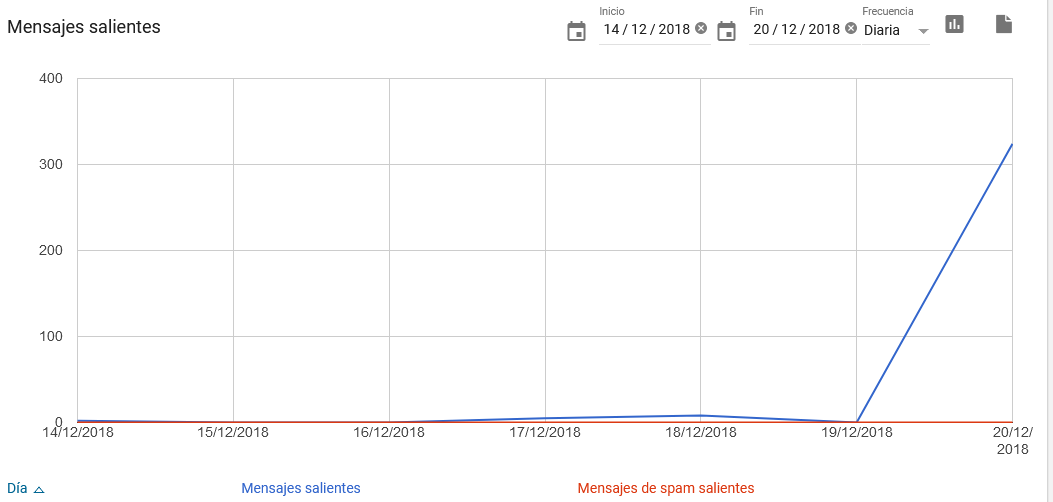The height and width of the screenshot is (502, 1053).
Task: Click the ascending sort arrow beside Día
Action: click(39, 489)
